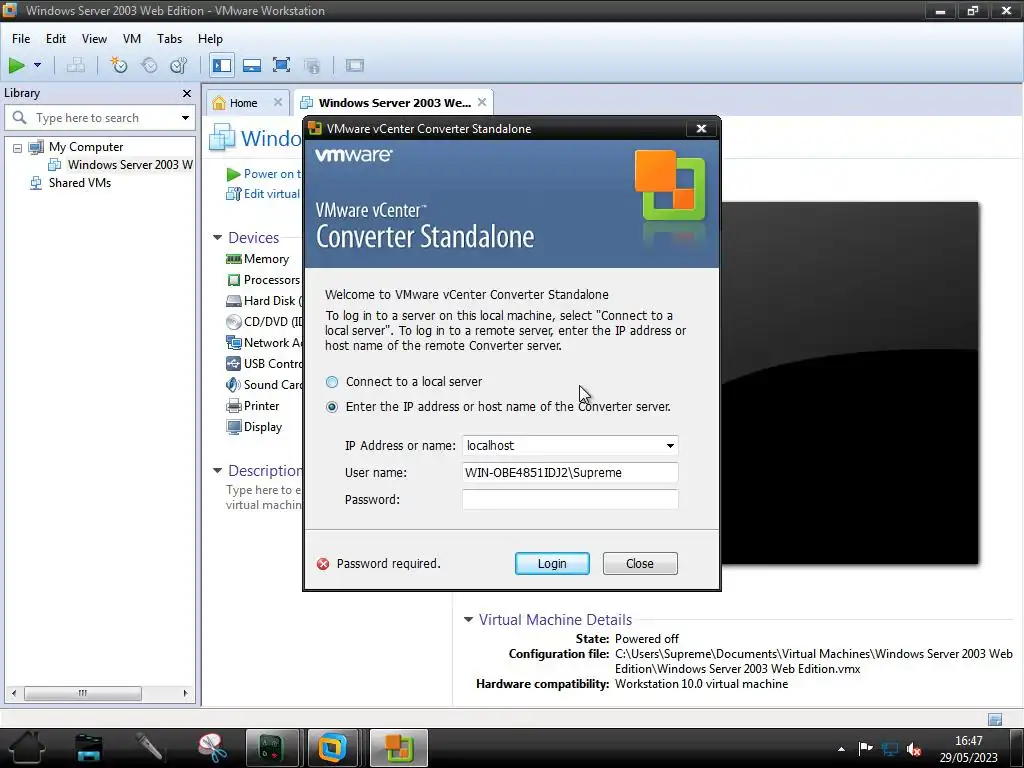This screenshot has width=1024, height=768.
Task: Click the library scrollbar right arrow
Action: [185, 693]
